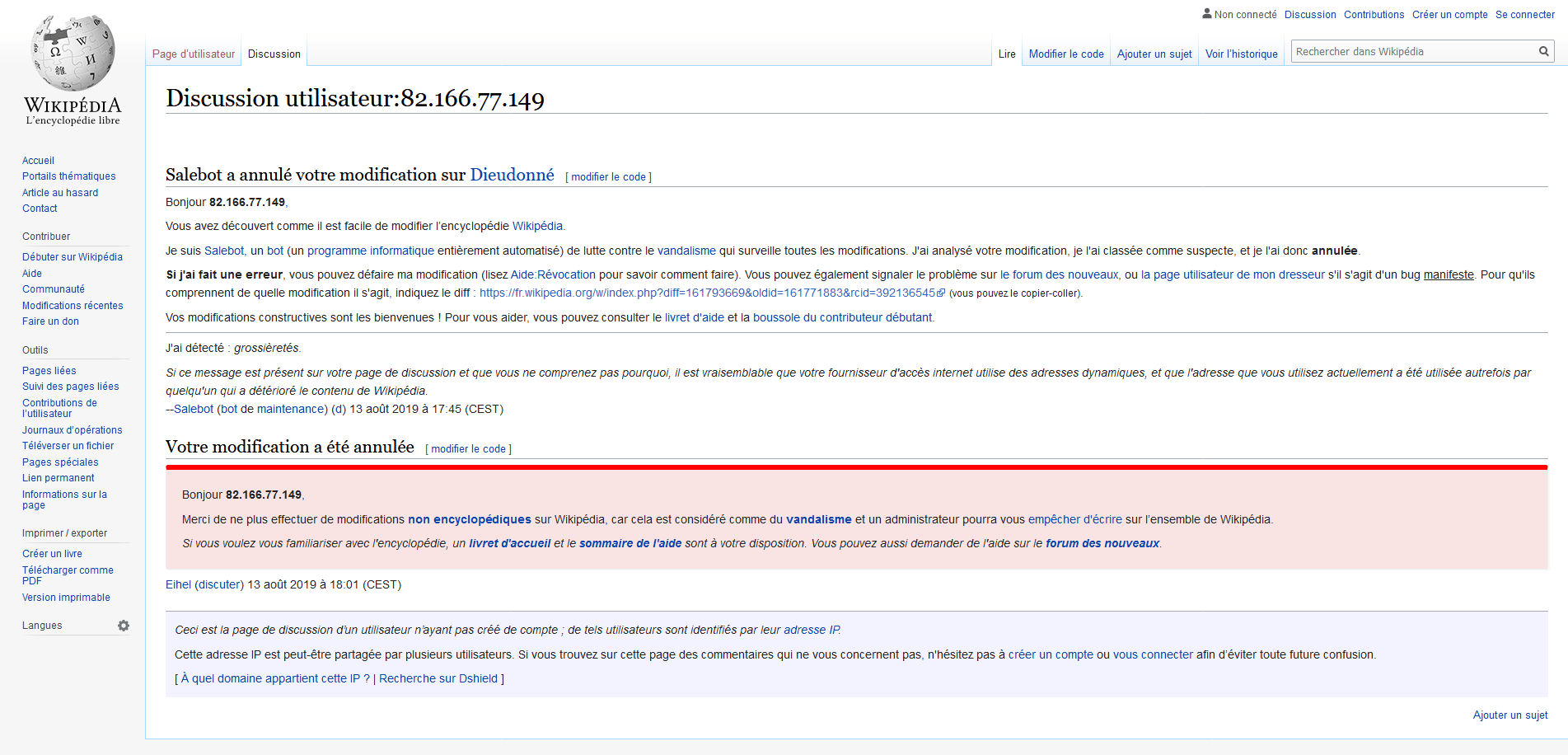
Task: Click Faire un don
Action: pos(50,321)
